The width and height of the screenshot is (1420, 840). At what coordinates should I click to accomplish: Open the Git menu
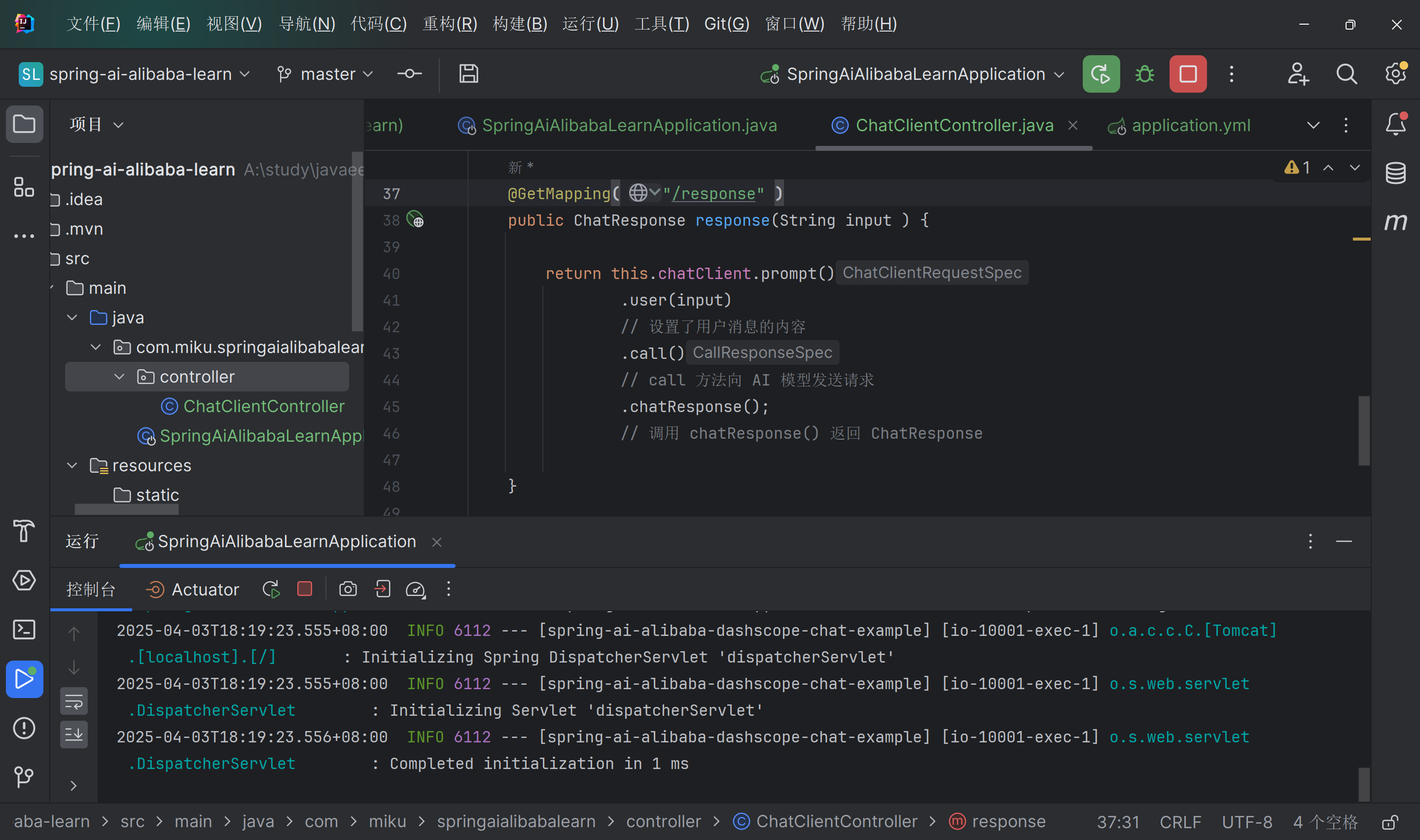[x=727, y=24]
